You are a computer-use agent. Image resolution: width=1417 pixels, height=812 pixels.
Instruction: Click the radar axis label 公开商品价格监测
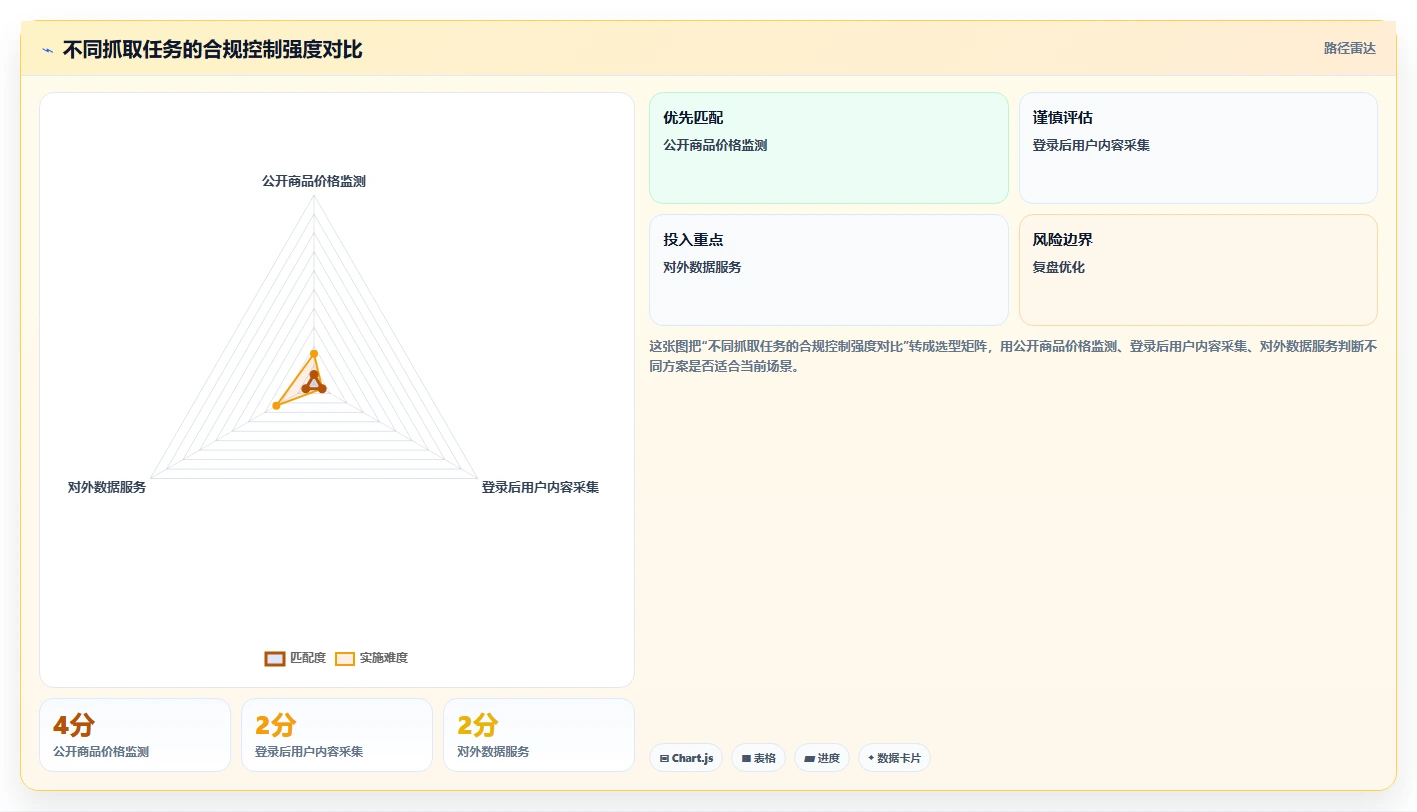(x=314, y=181)
